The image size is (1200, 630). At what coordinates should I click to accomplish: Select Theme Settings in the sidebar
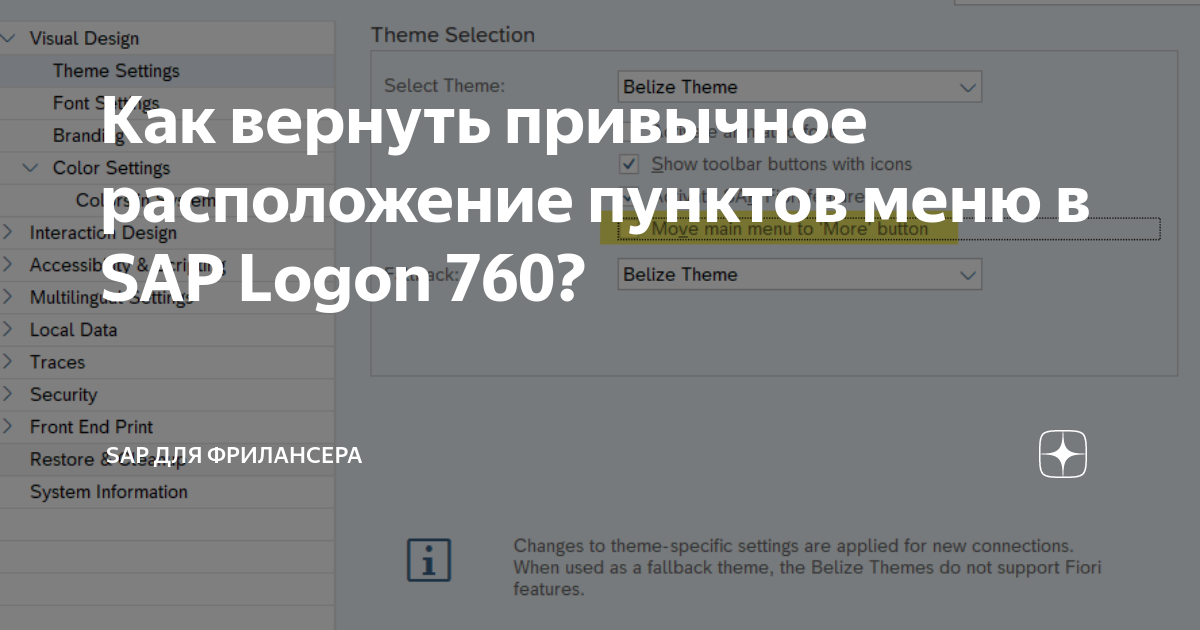115,70
